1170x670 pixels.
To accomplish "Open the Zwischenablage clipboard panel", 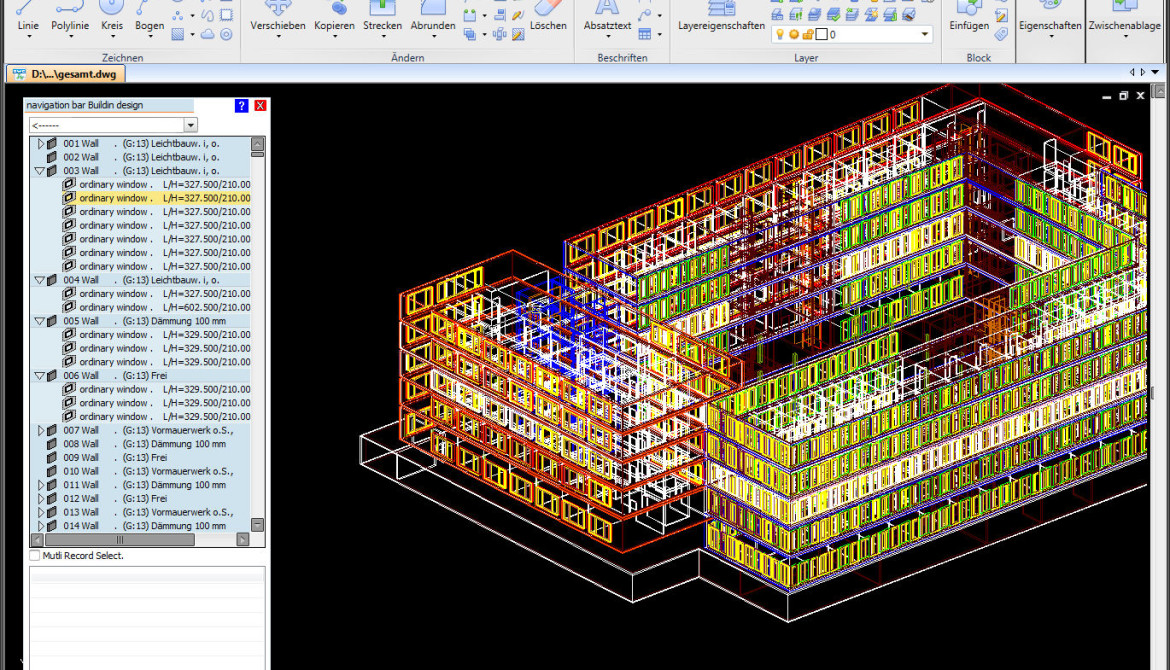I will point(1124,25).
